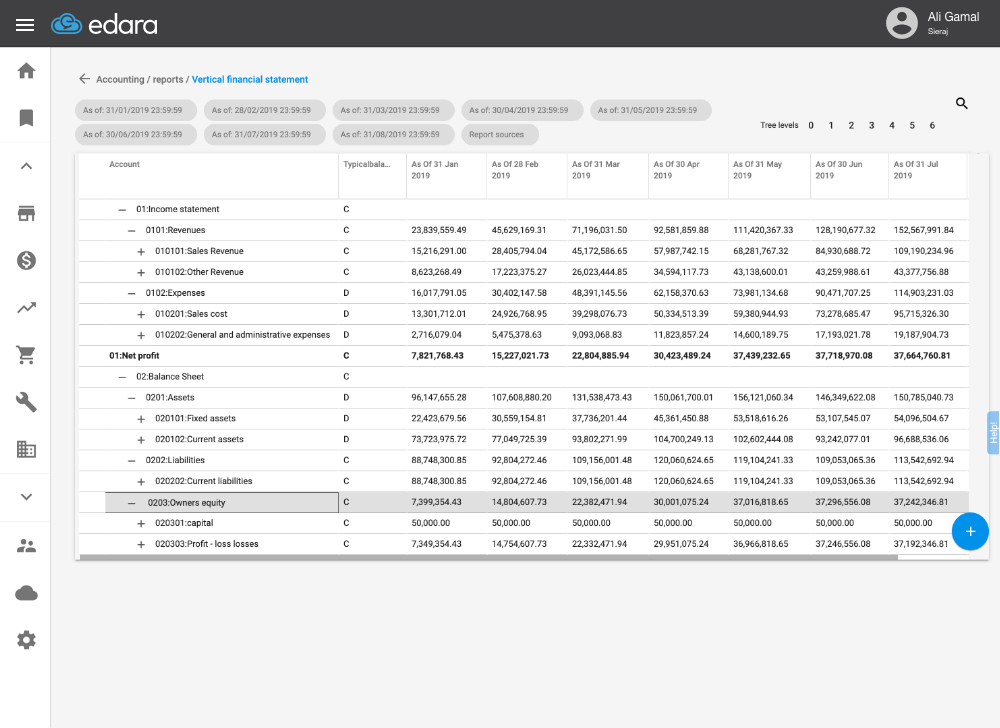Select tree level 0
This screenshot has height=728, width=1000.
[811, 125]
